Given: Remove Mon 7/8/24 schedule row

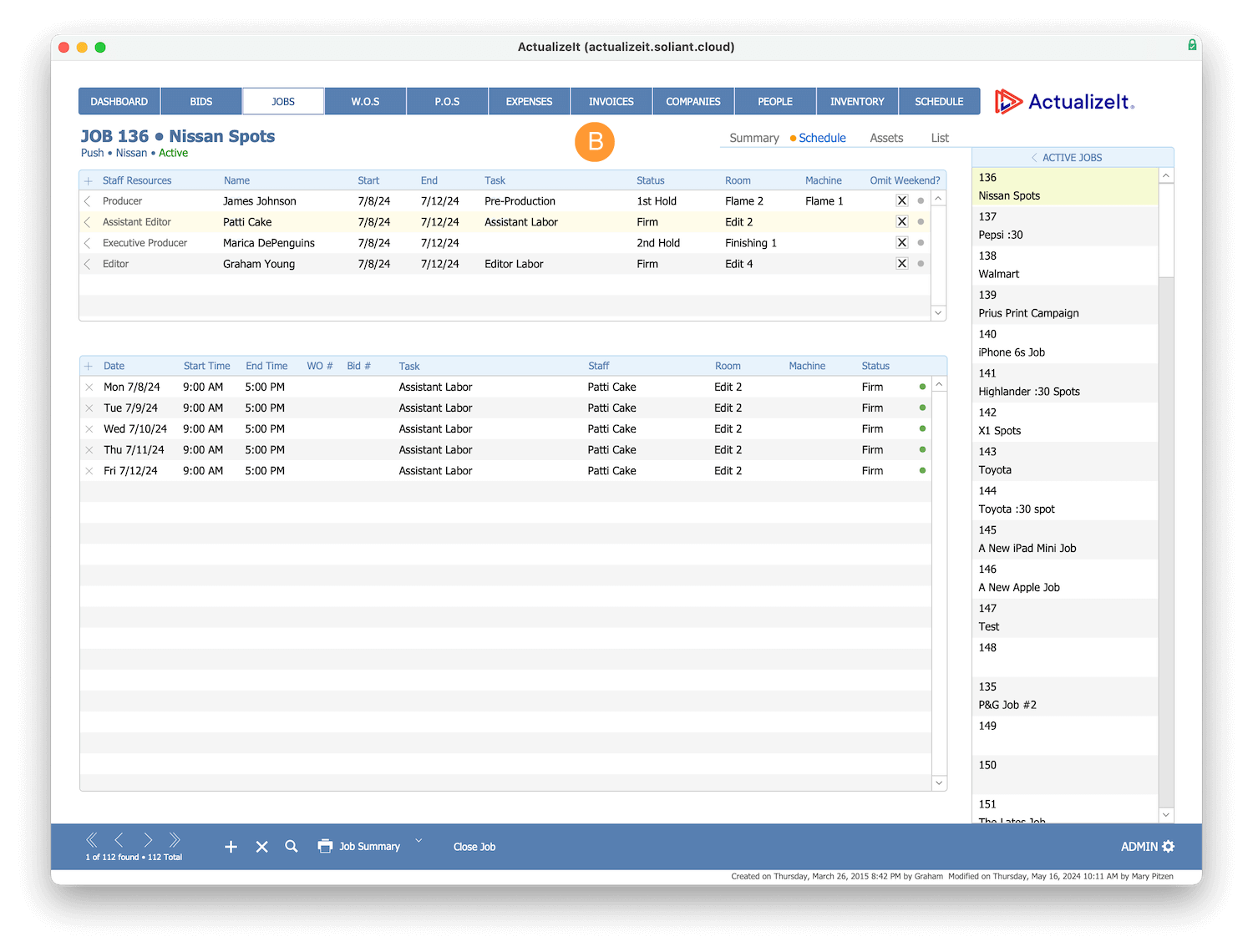Looking at the screenshot, I should (89, 387).
